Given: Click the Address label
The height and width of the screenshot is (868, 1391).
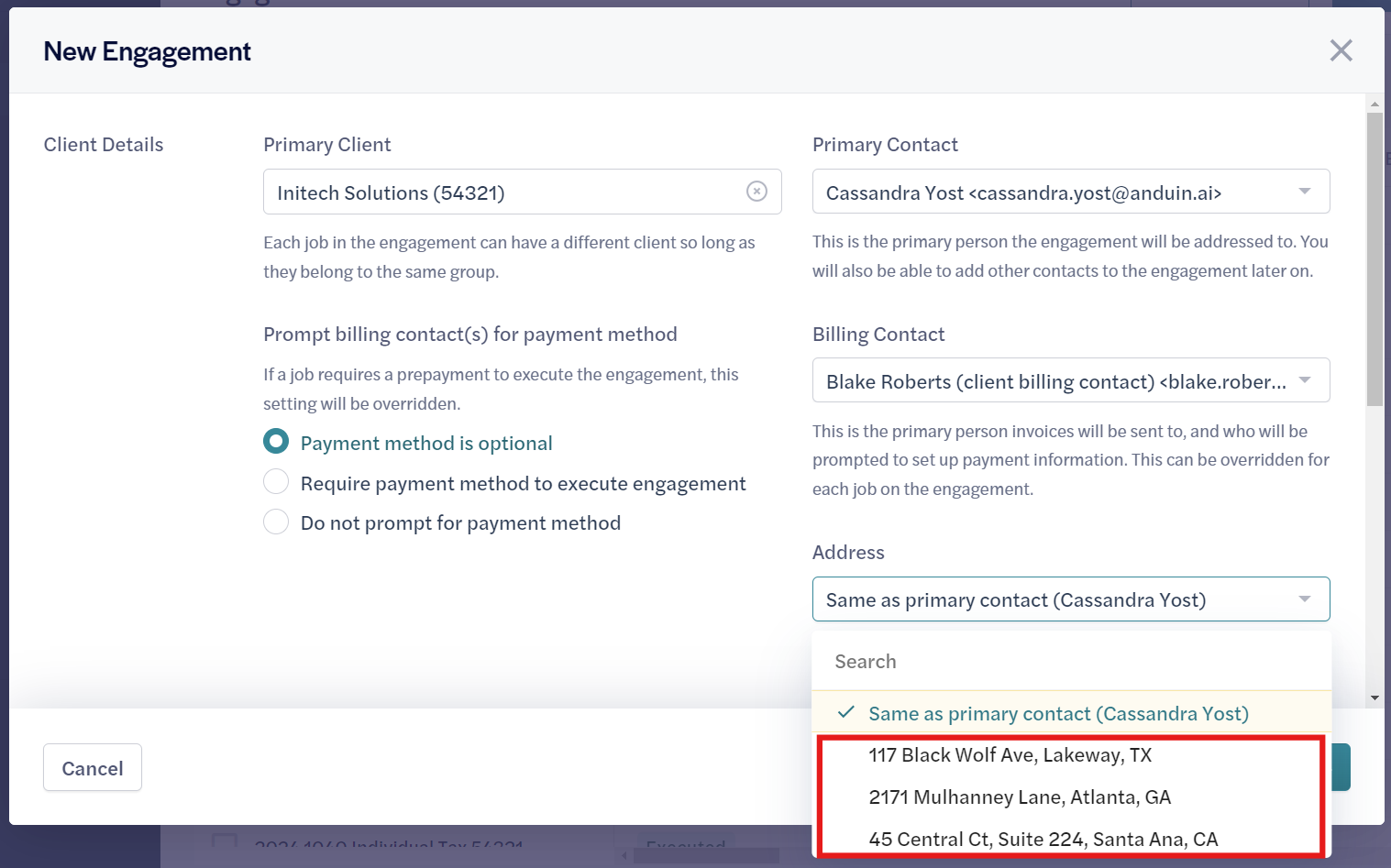Looking at the screenshot, I should [848, 553].
